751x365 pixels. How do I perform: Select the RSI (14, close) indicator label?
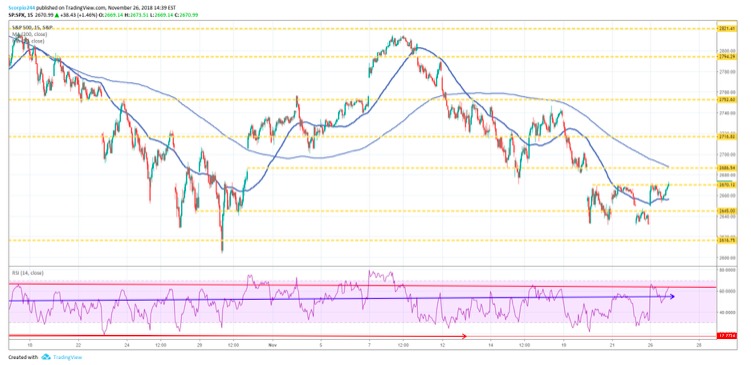click(28, 273)
